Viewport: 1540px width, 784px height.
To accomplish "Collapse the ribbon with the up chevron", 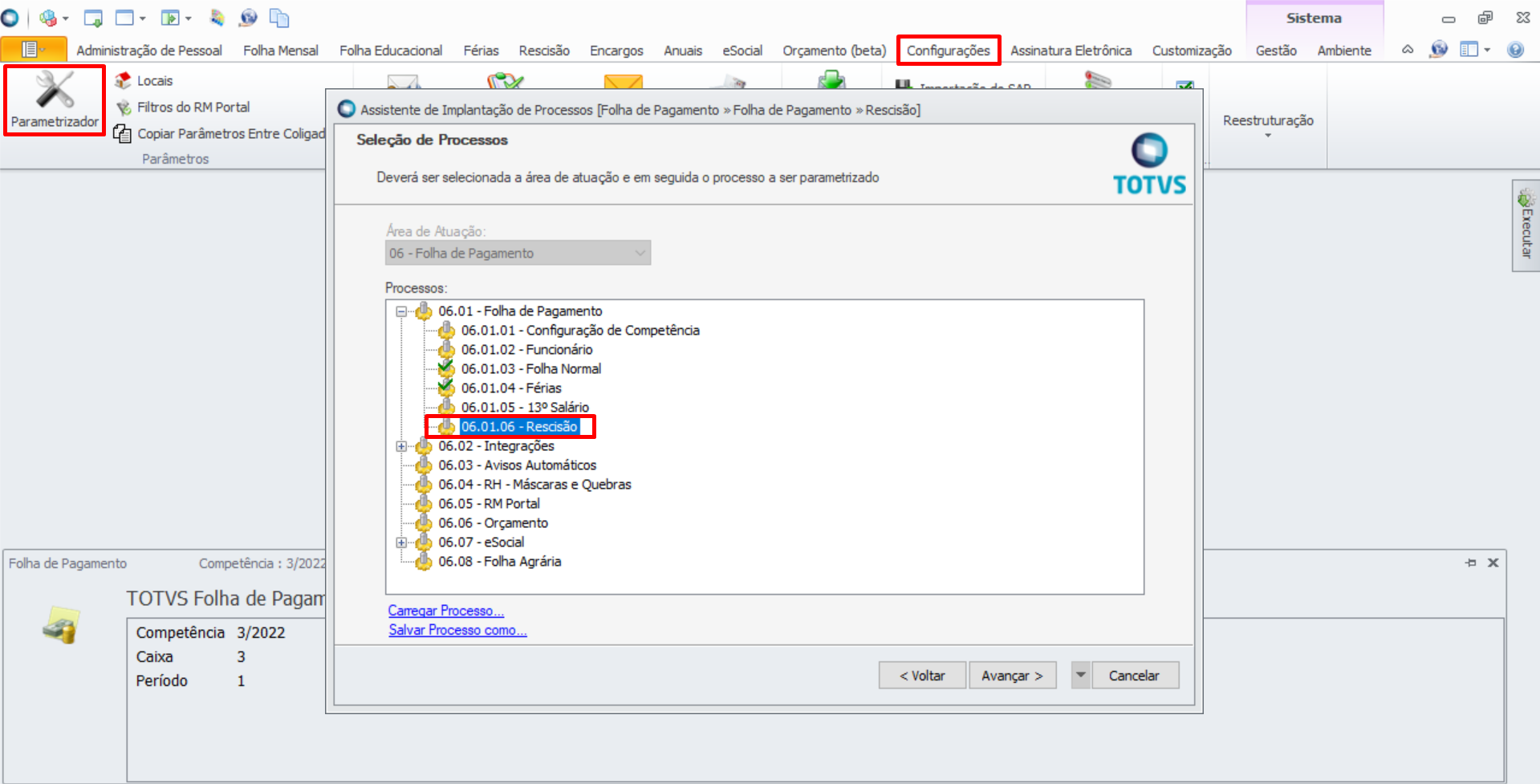I will 1408,50.
